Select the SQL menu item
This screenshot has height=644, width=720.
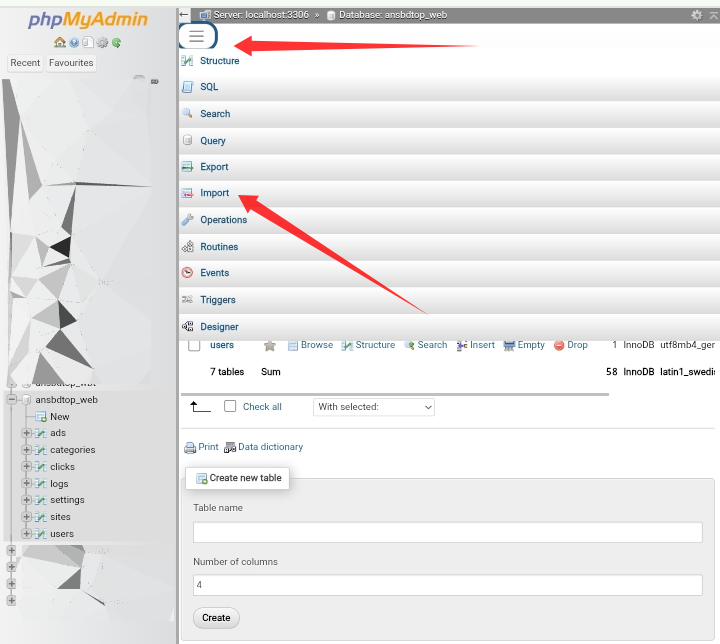click(x=208, y=87)
